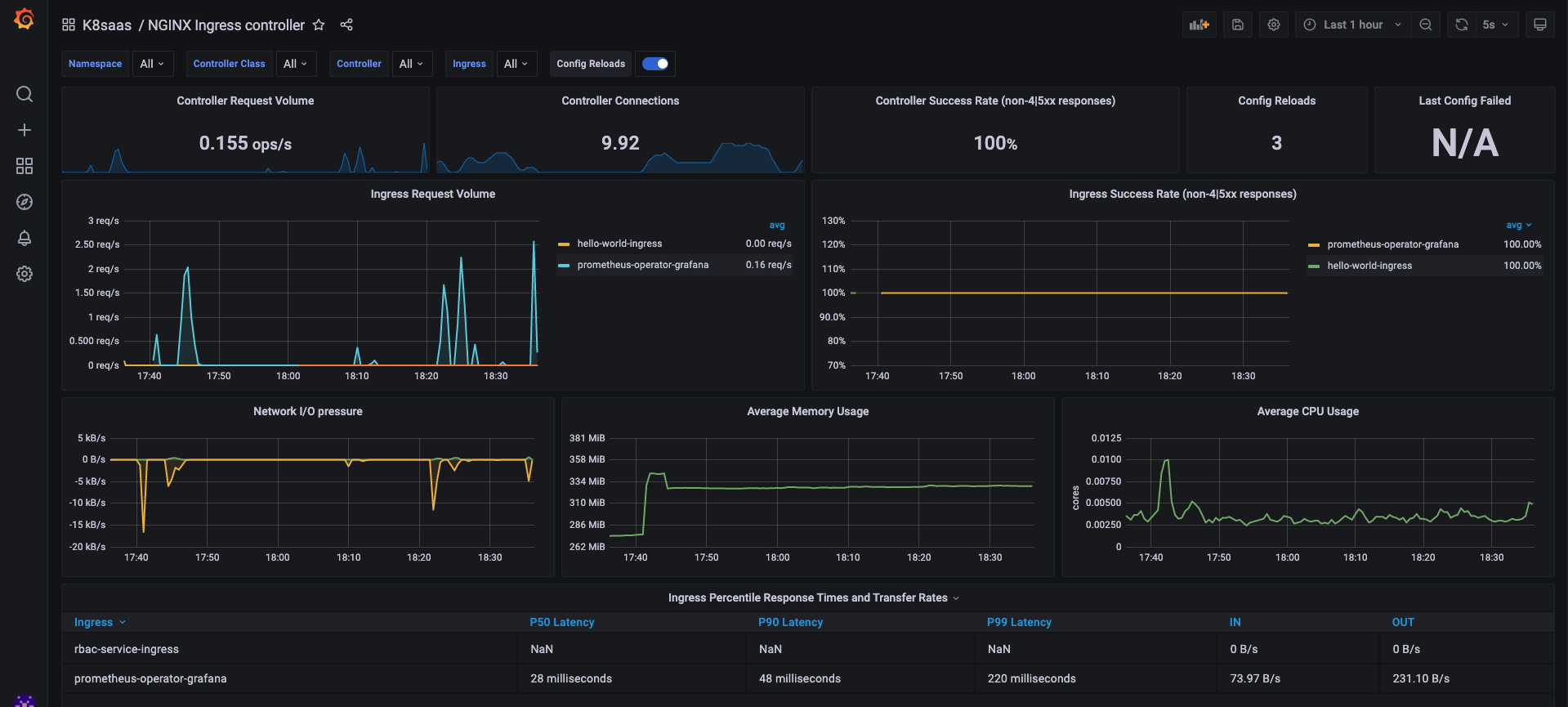
Task: Sort table by IN column header
Action: [x=1235, y=622]
